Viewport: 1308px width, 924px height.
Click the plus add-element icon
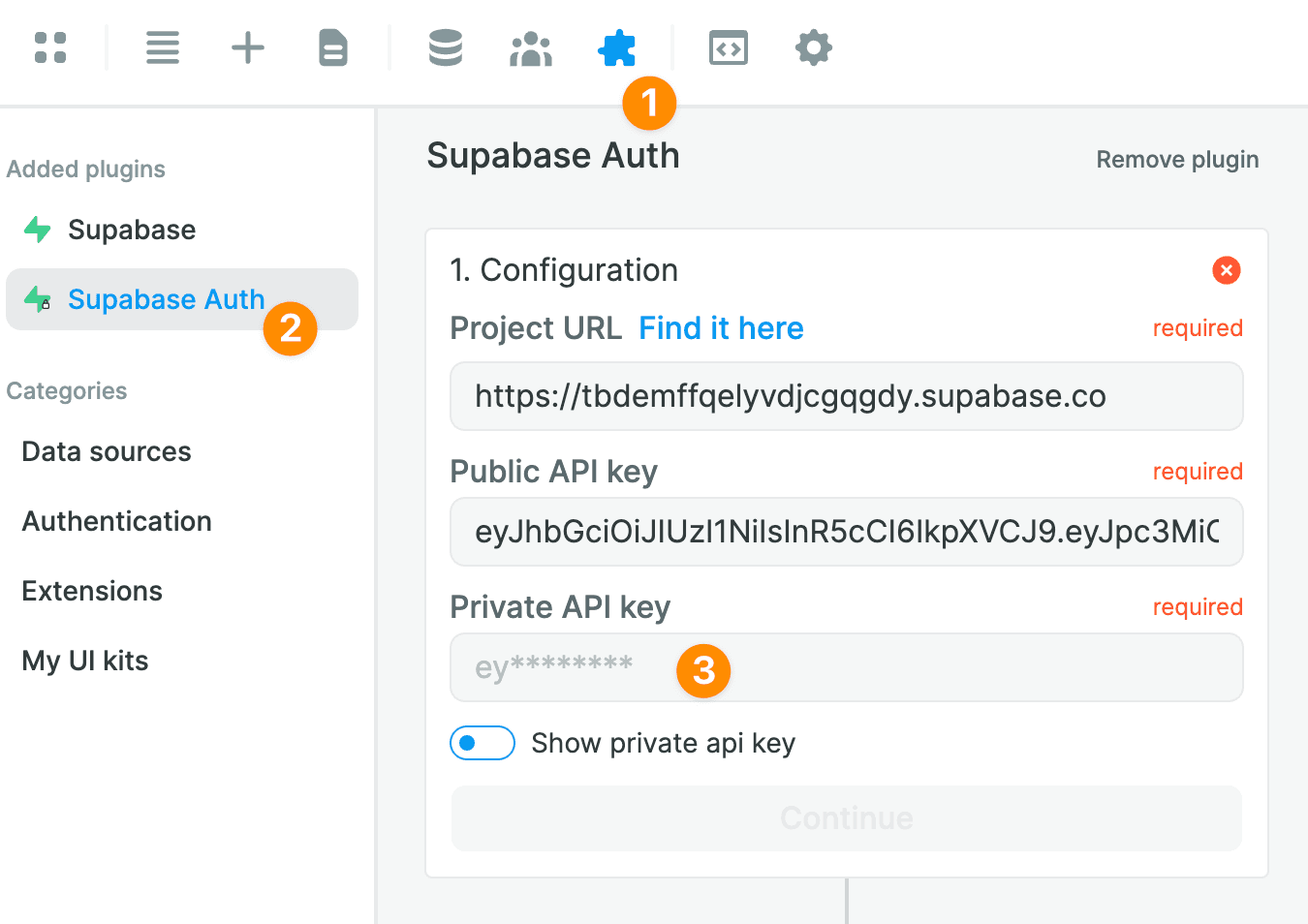(248, 47)
